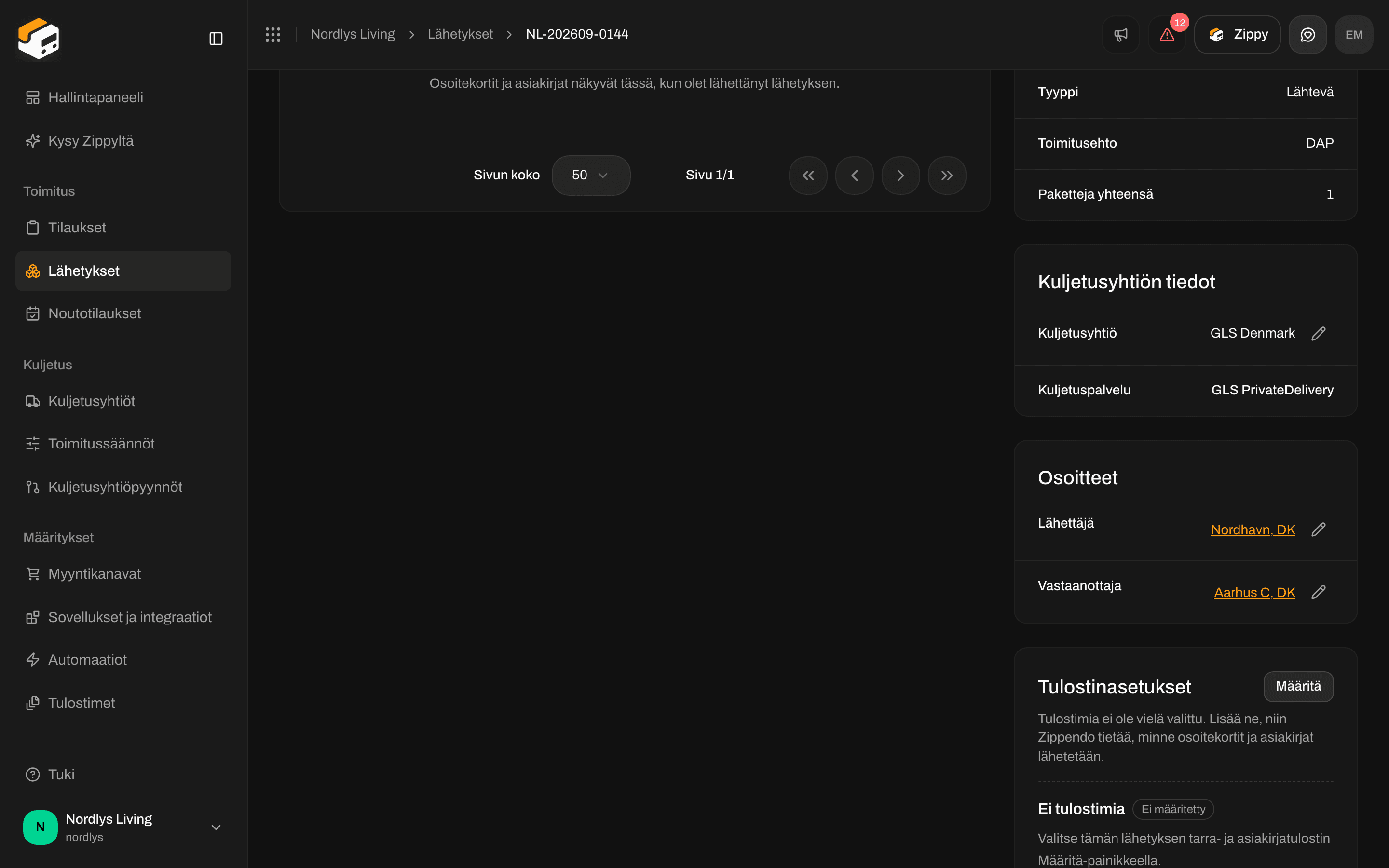Viewport: 1389px width, 868px height.
Task: Collapse the sidebar with the panel icon
Action: [216, 39]
